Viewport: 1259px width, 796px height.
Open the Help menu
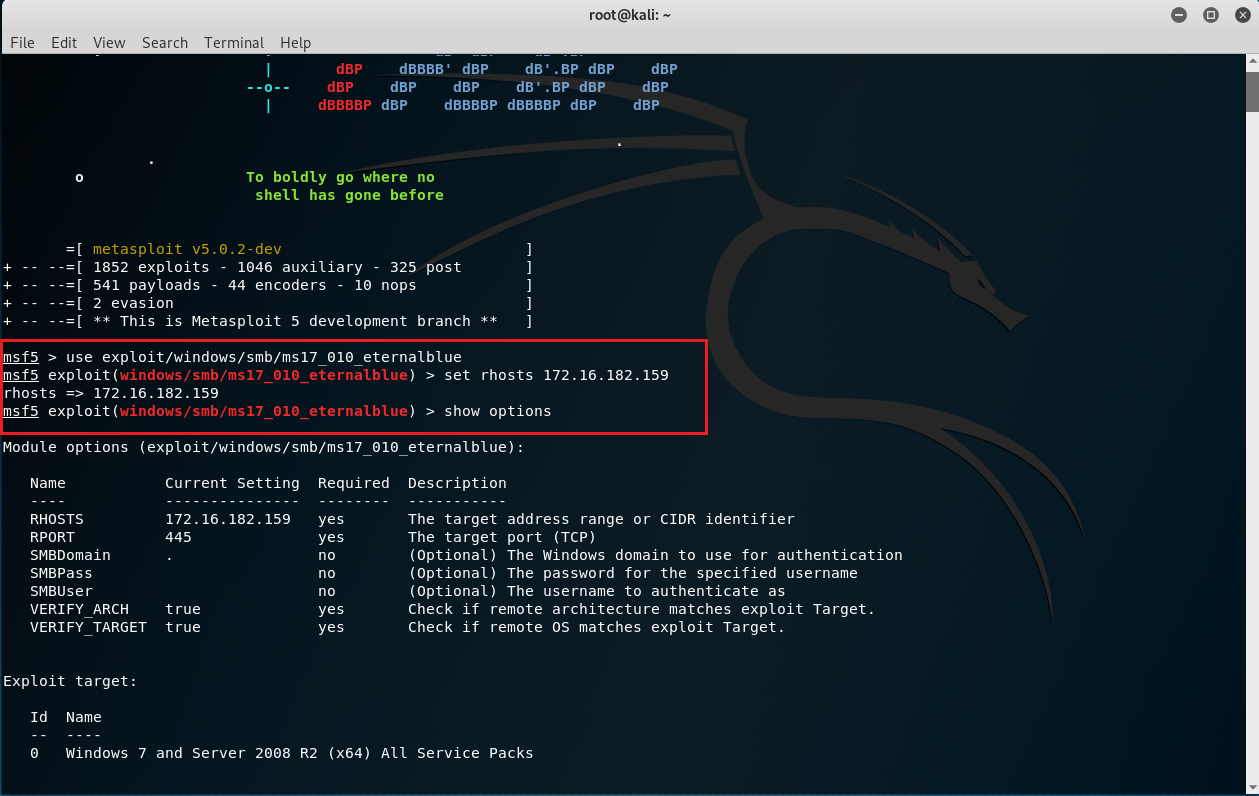295,42
